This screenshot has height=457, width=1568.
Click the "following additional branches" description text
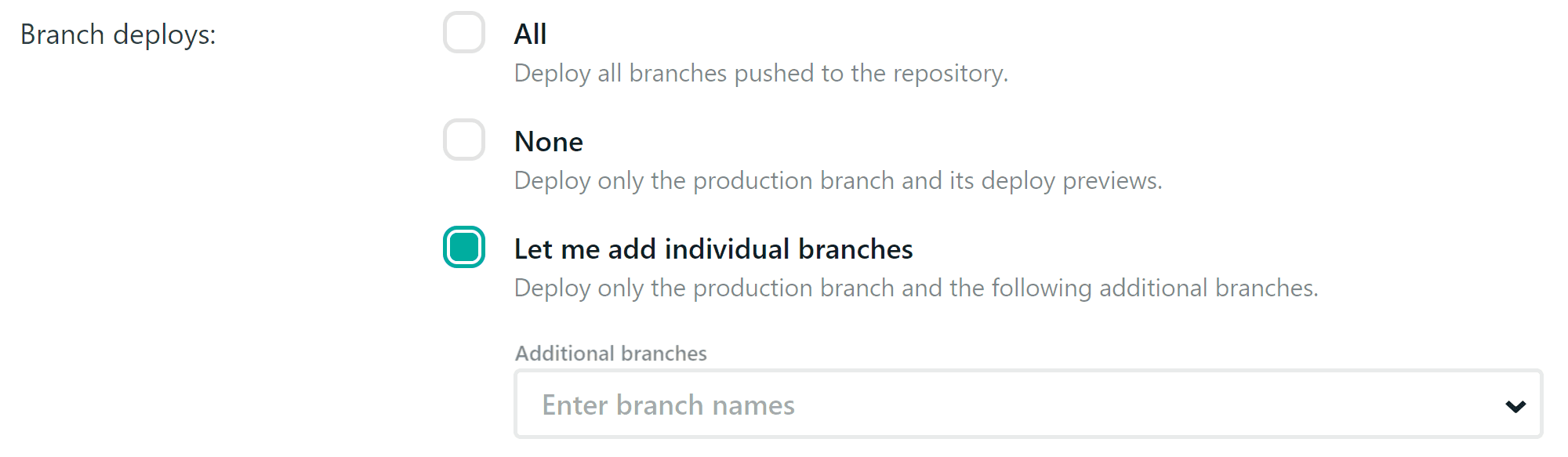[x=1154, y=288]
